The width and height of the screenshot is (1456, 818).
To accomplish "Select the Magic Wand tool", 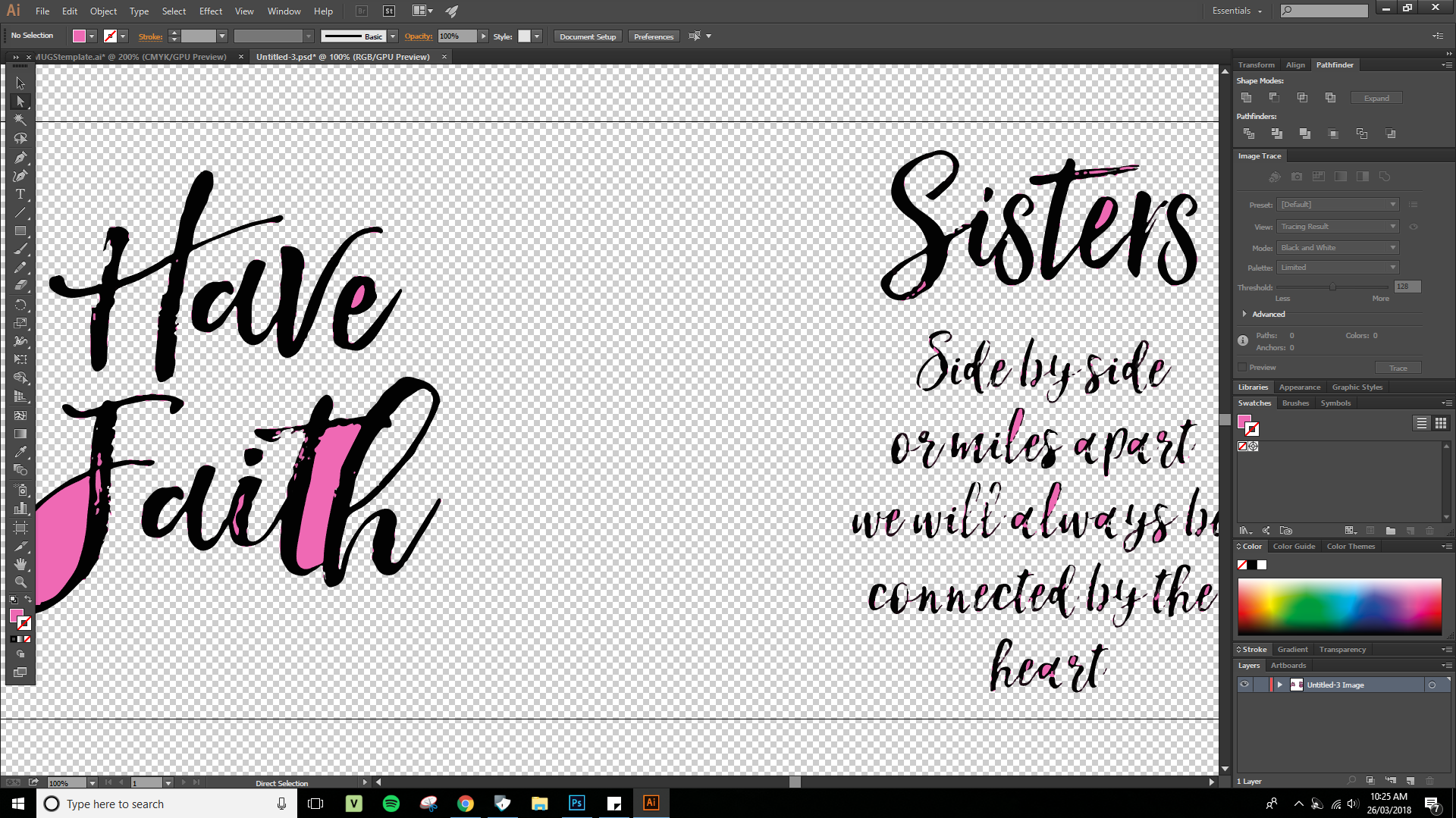I will pyautogui.click(x=20, y=120).
